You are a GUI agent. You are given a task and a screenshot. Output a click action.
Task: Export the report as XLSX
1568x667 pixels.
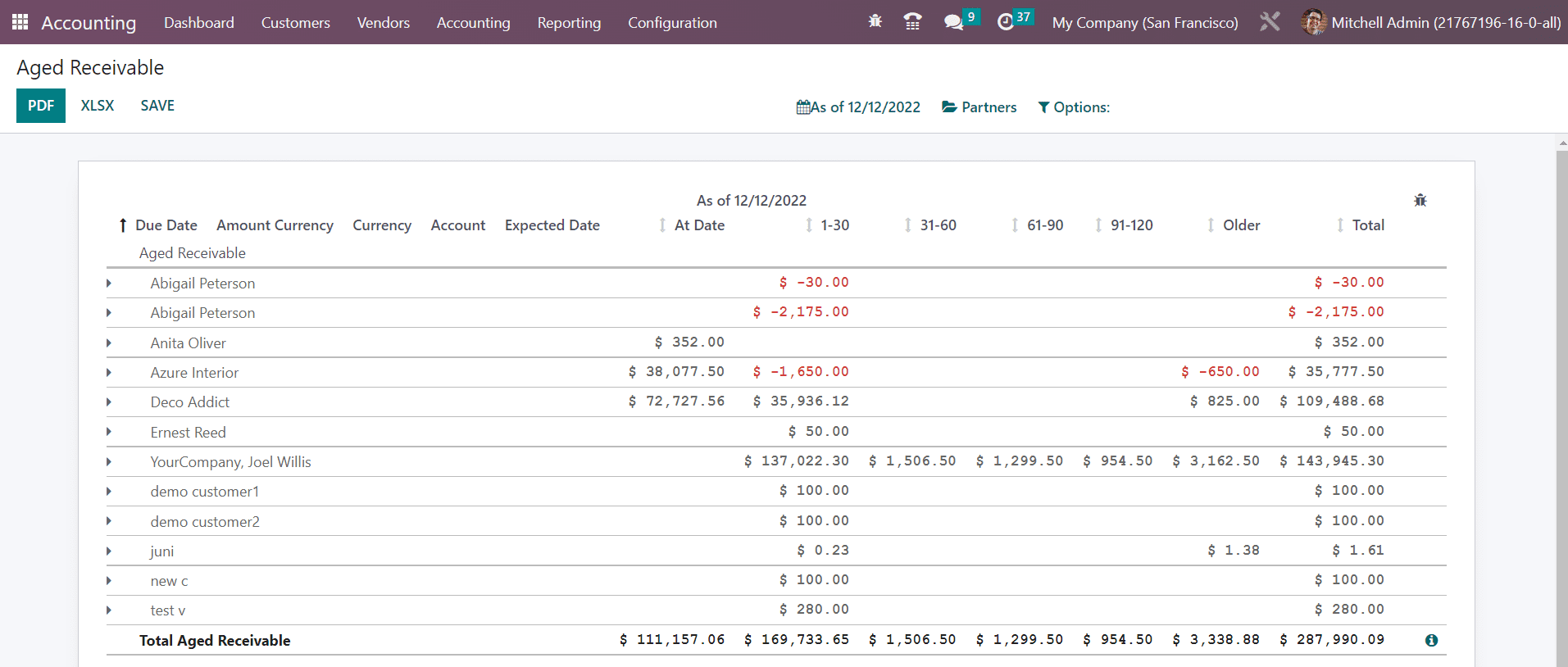click(98, 106)
